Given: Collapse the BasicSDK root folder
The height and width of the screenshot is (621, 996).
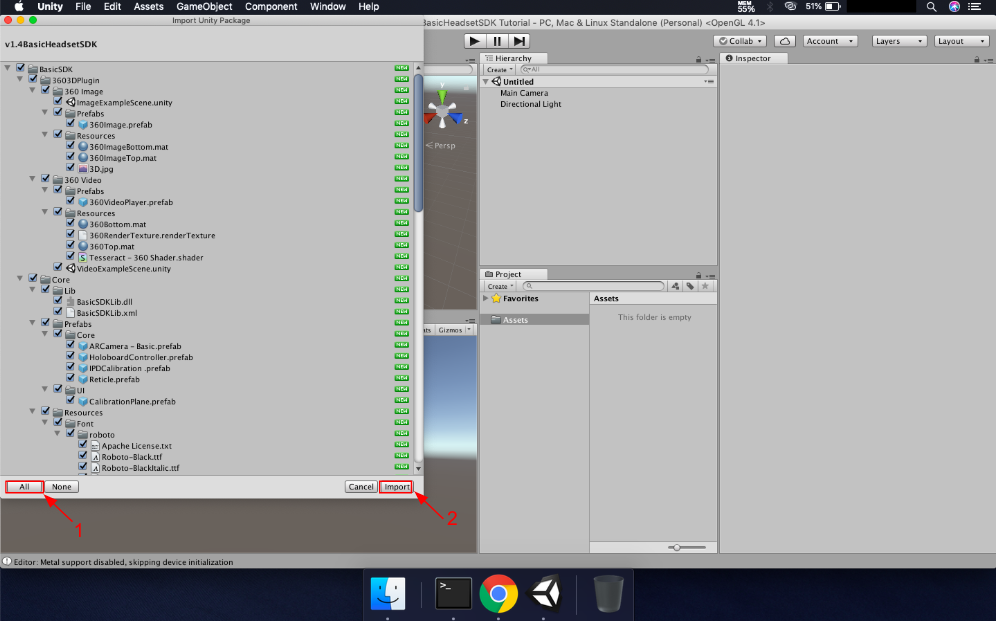Looking at the screenshot, I should [8, 68].
